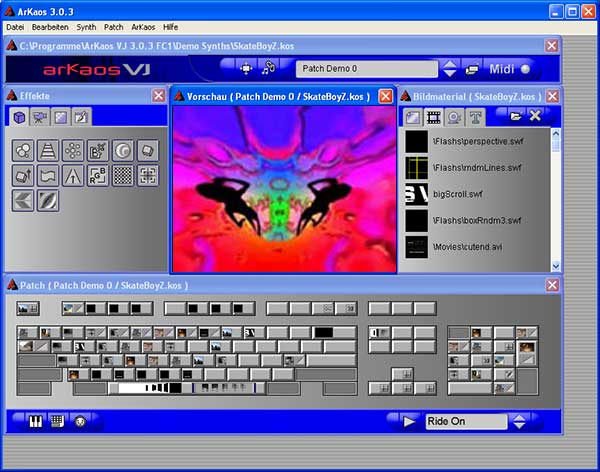Open the Hilfe menu
600x472 pixels.
point(170,27)
